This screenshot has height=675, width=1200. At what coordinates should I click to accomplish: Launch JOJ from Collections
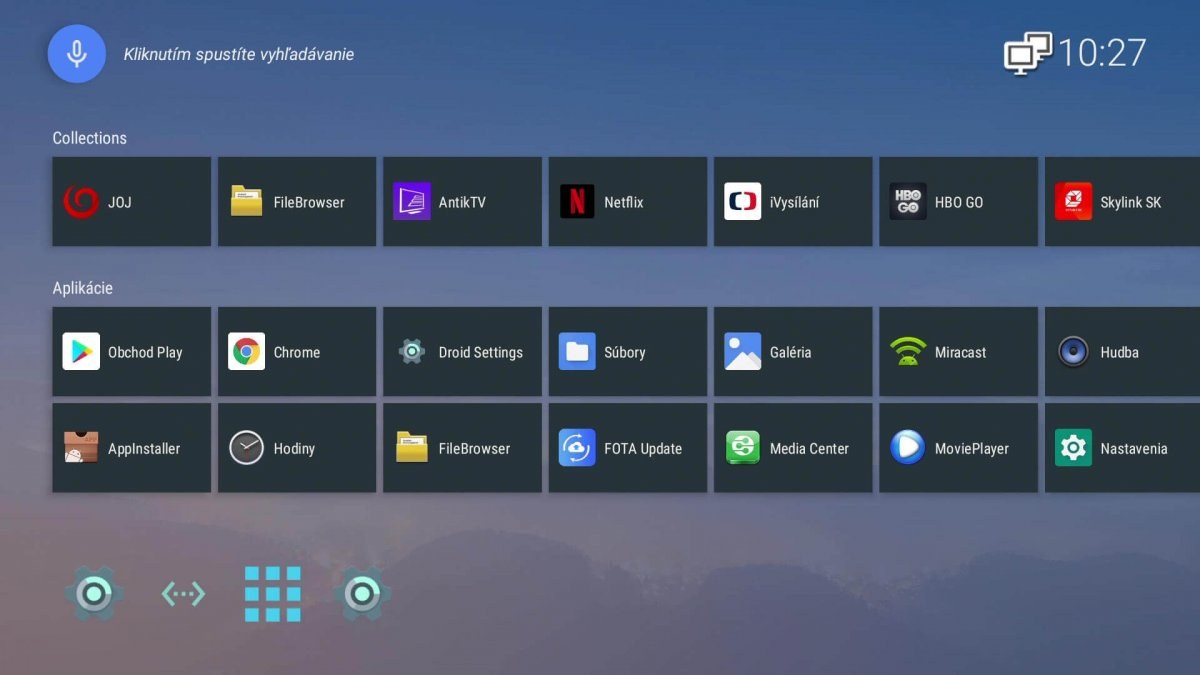pyautogui.click(x=131, y=201)
